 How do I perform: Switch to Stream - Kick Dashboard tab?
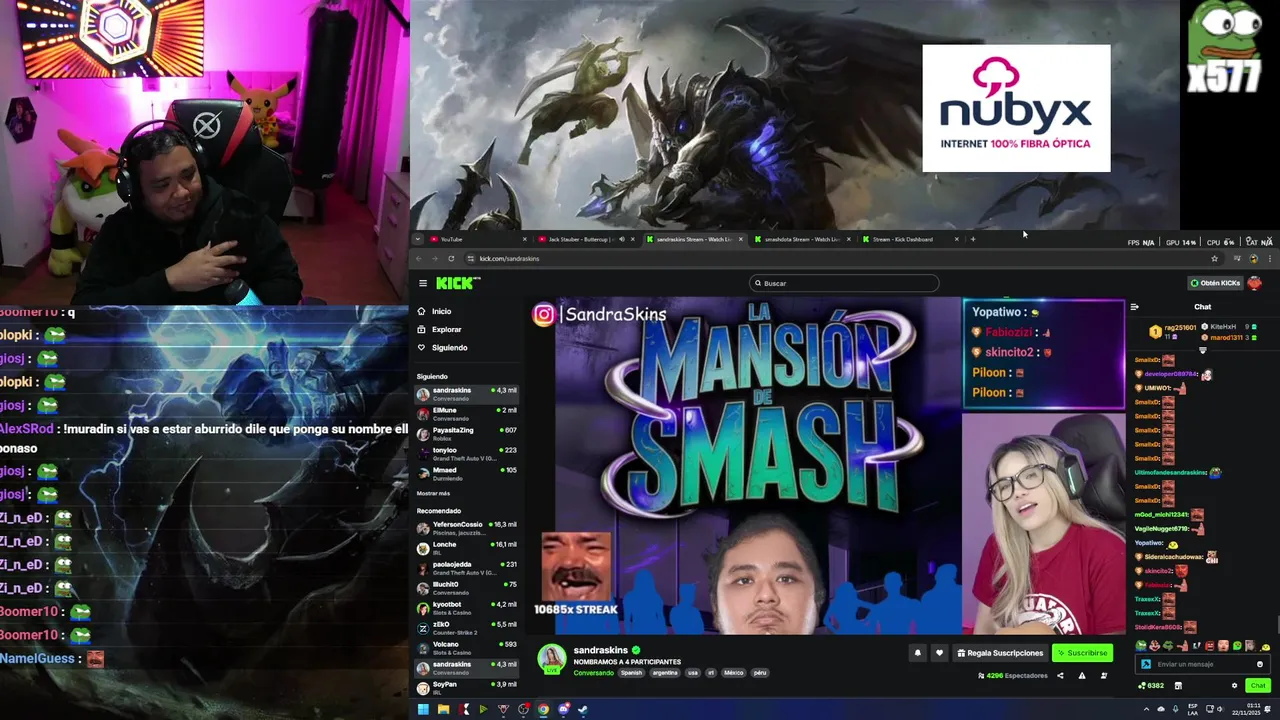coord(910,239)
